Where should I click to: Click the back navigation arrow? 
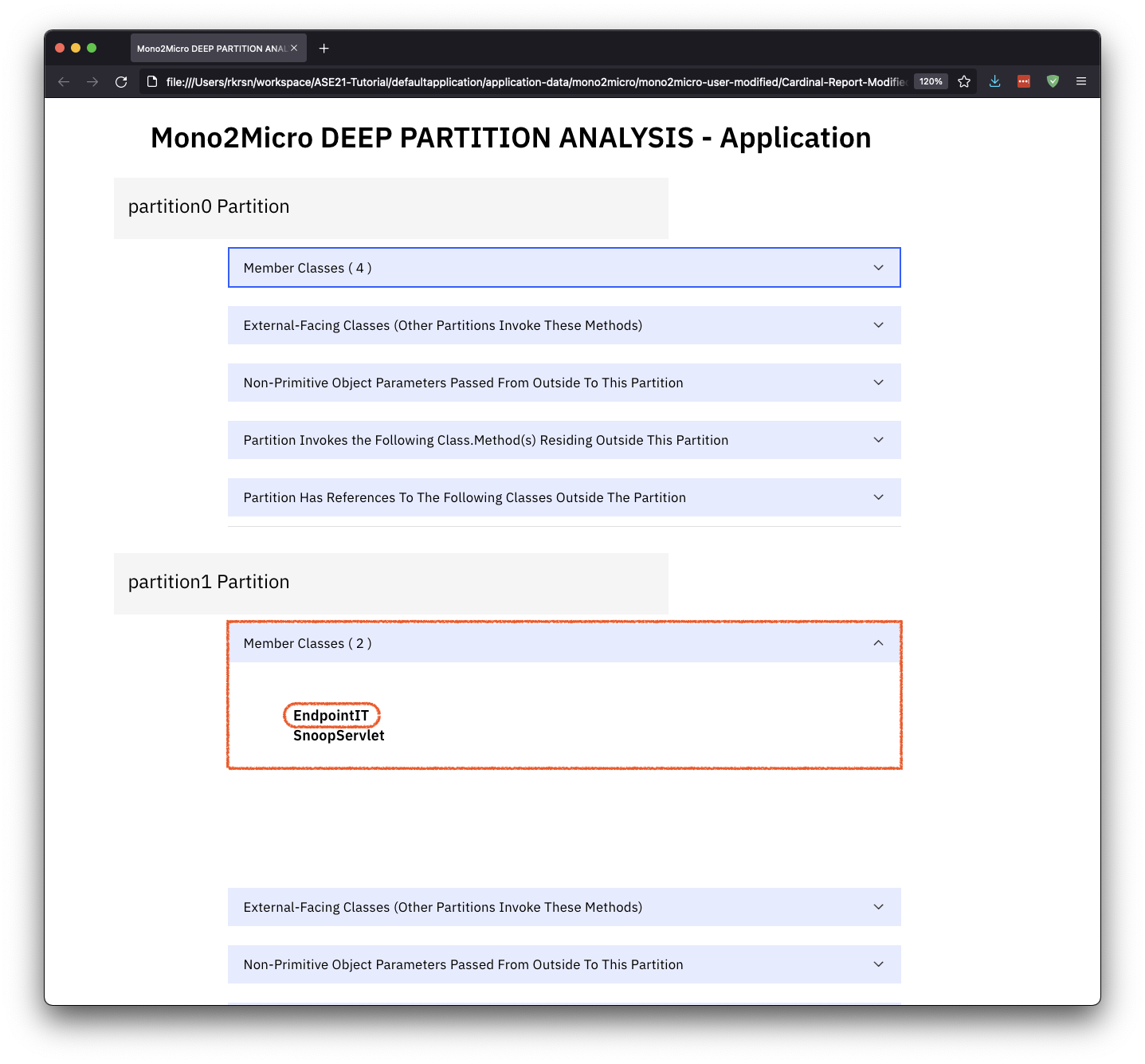(63, 81)
